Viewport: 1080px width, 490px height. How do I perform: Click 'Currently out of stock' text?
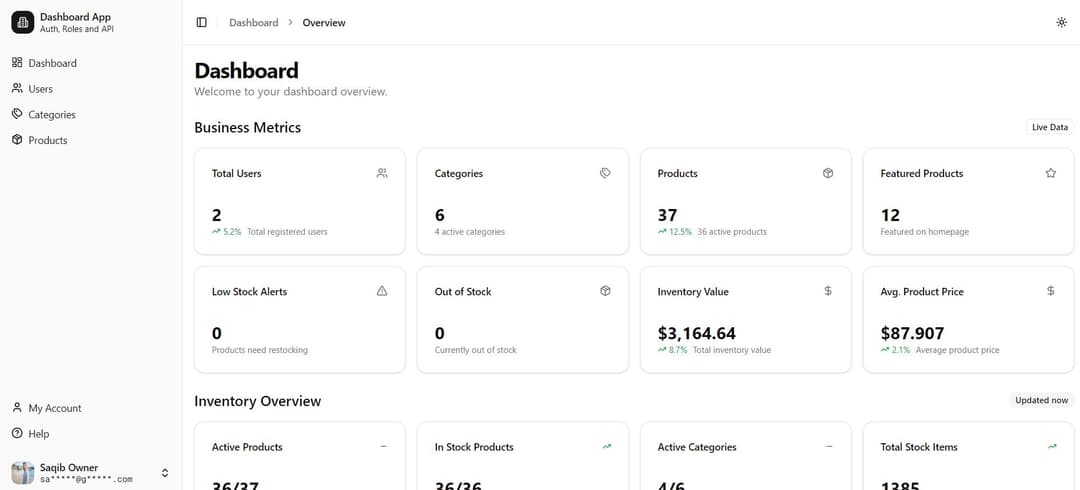point(475,350)
